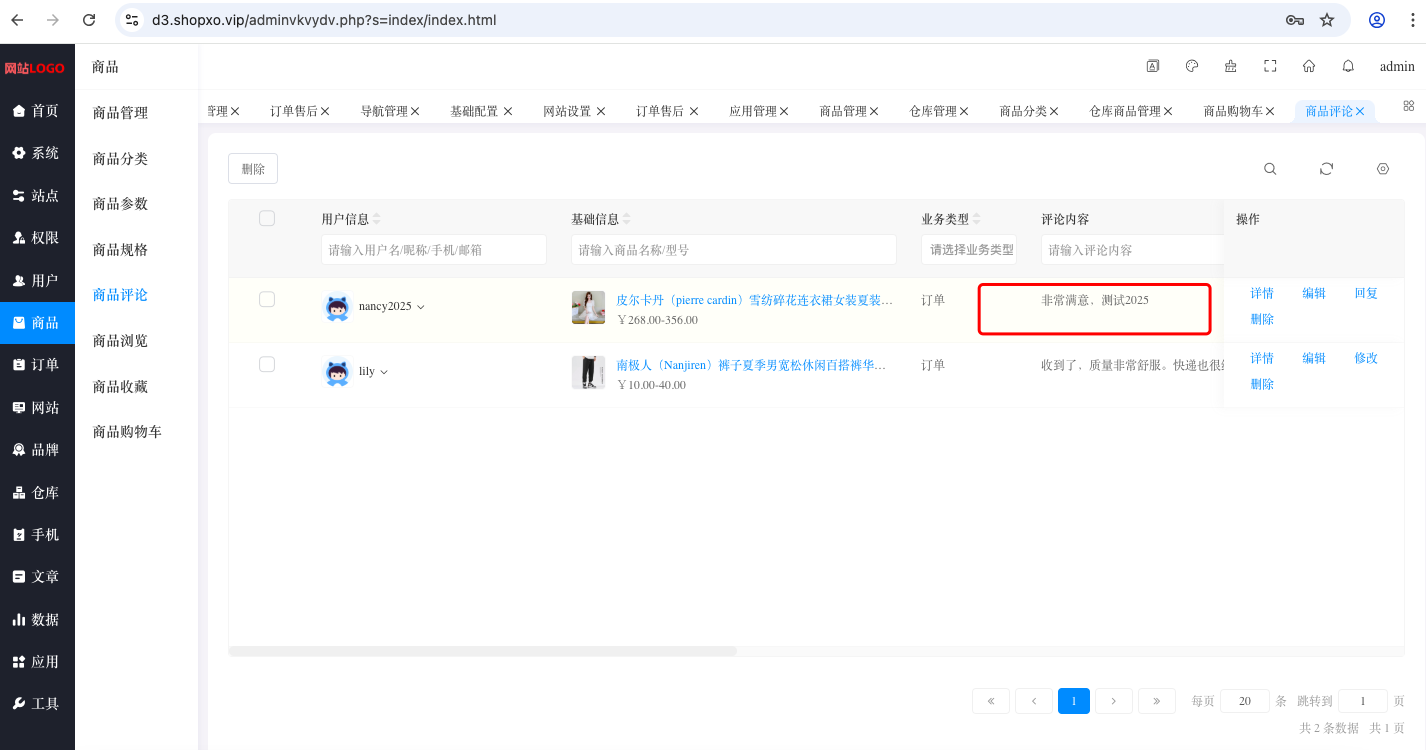This screenshot has height=750, width=1426.
Task: Click the 用户信息 search input
Action: (x=434, y=250)
